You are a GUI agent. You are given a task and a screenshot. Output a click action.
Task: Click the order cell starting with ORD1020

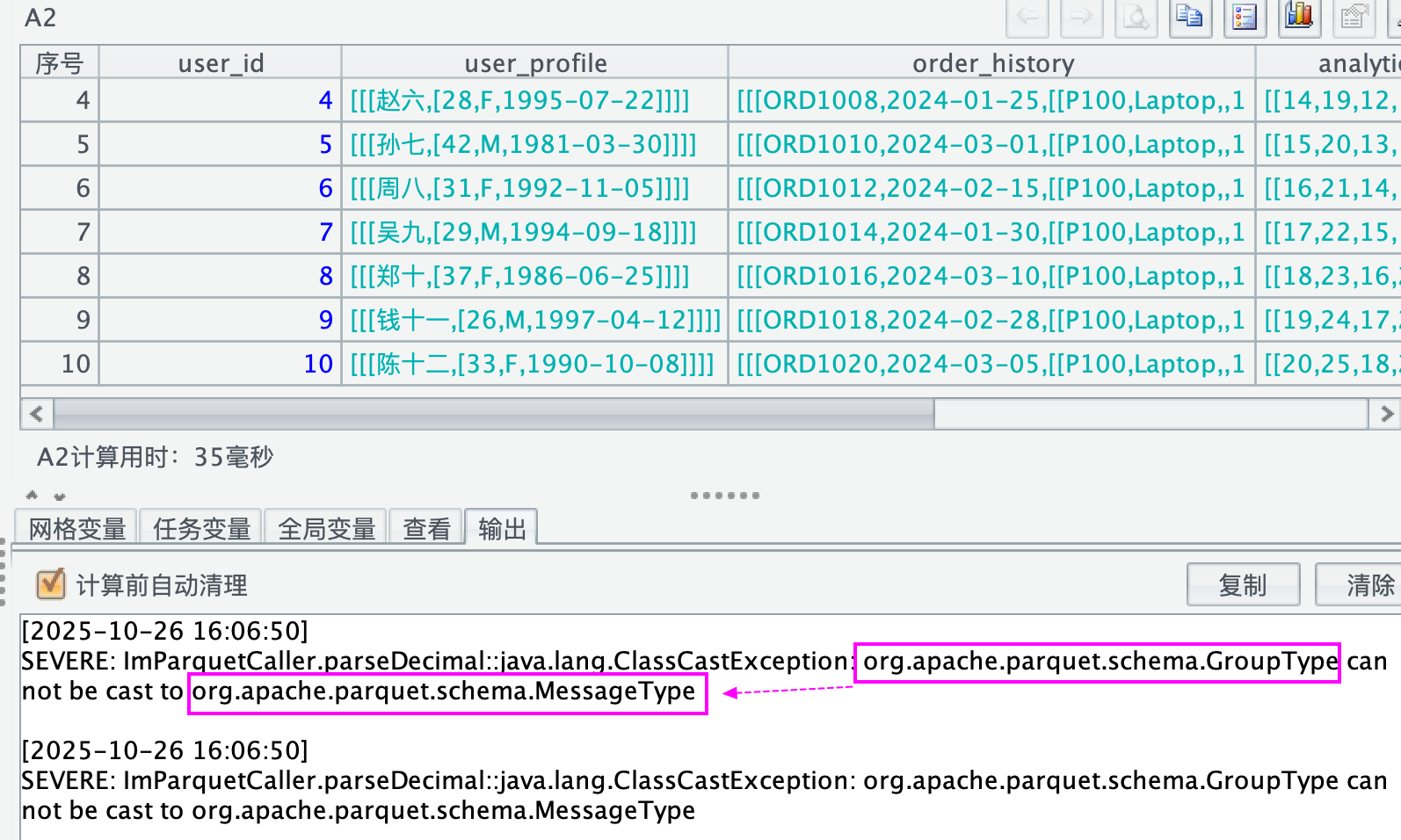point(992,364)
